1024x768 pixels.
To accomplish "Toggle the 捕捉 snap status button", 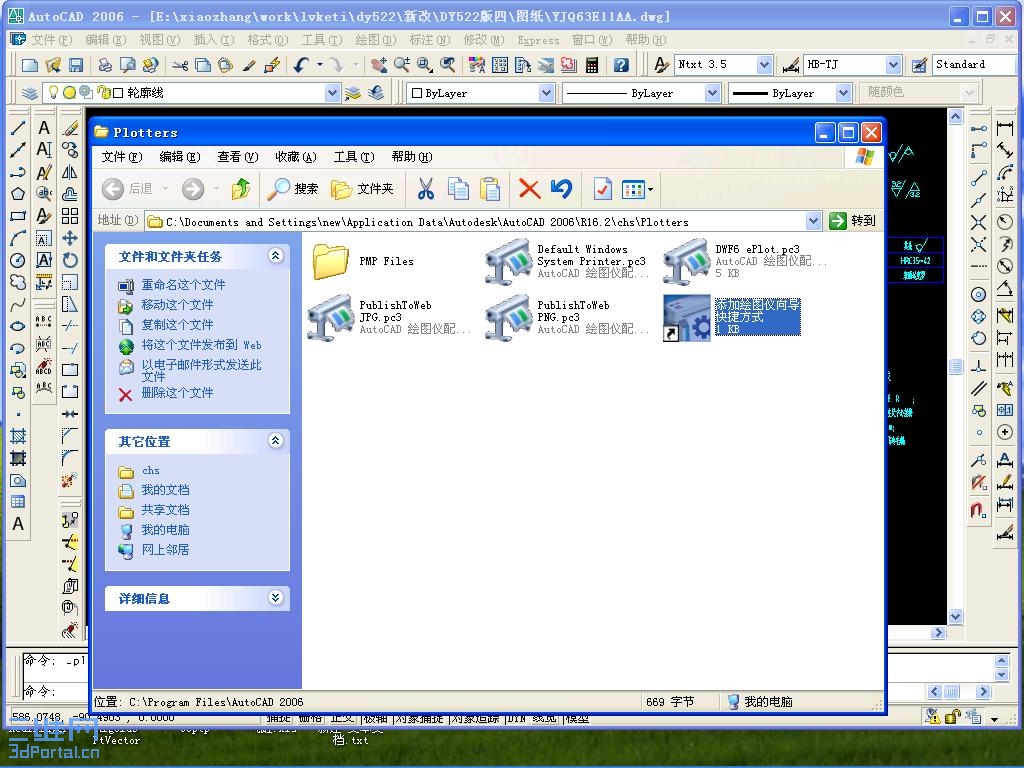I will click(x=279, y=718).
